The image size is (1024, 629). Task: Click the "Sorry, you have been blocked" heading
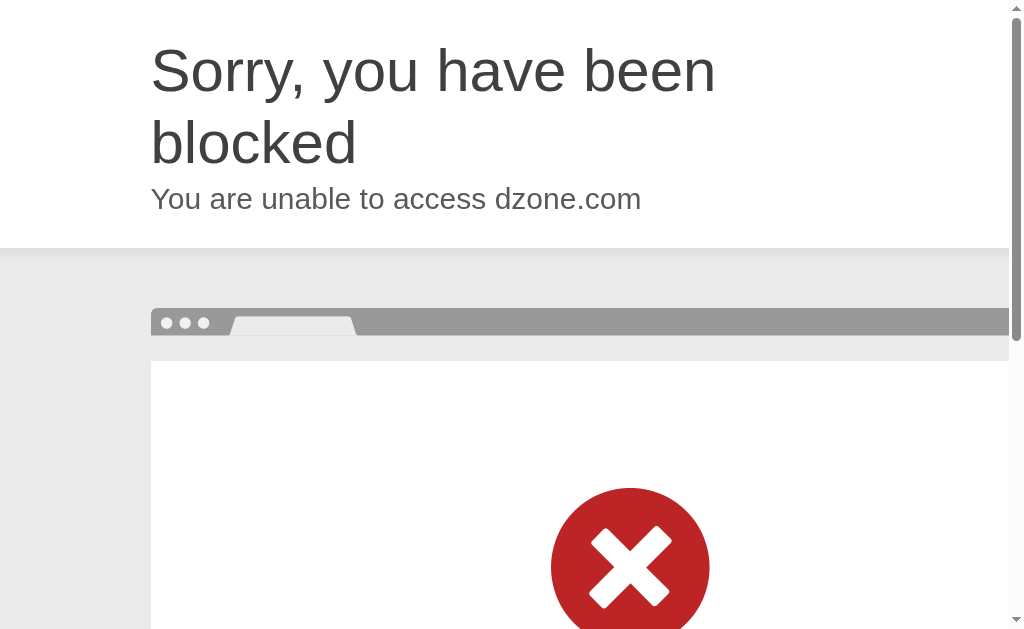click(433, 106)
